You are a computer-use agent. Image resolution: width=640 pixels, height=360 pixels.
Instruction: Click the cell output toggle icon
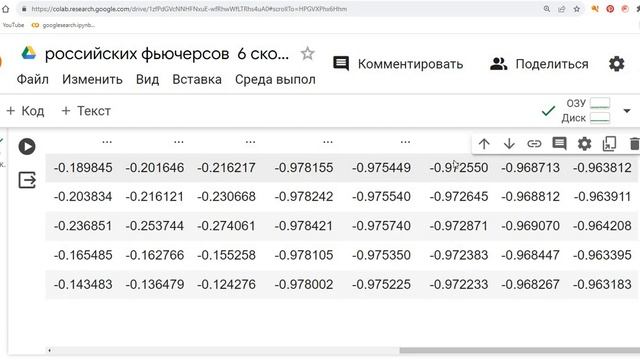[27, 180]
